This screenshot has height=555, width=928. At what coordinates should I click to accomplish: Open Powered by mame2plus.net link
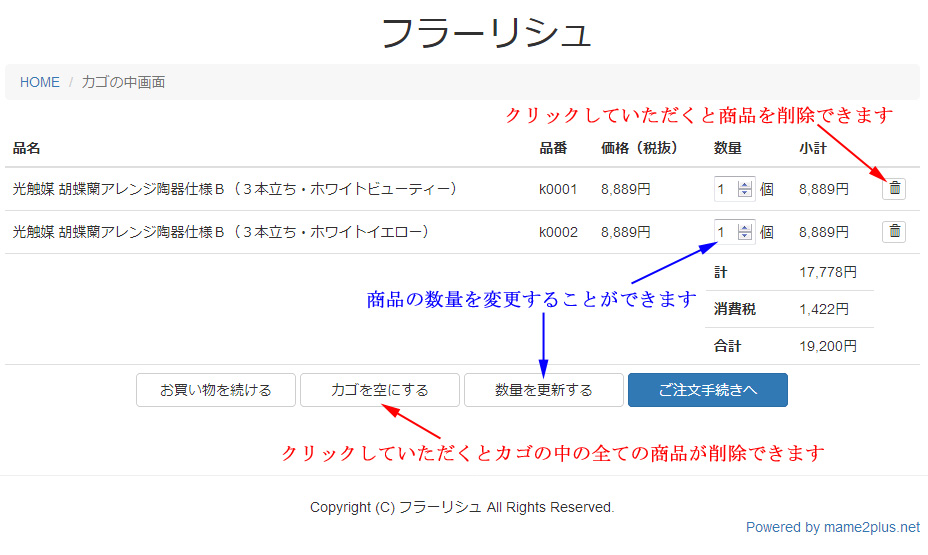832,527
